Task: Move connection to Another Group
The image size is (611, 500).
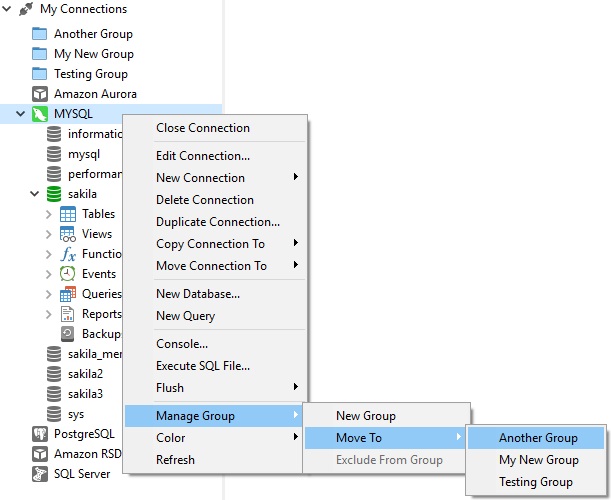Action: (536, 438)
